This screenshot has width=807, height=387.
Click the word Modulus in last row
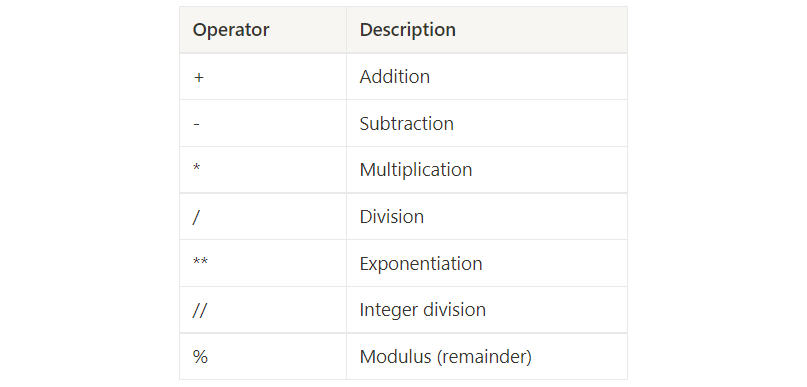(395, 357)
